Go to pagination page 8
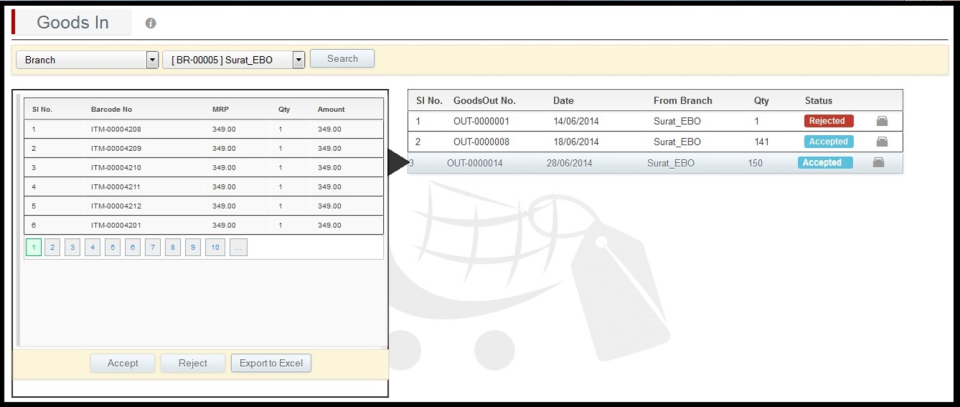Screen dimensions: 960x407 point(173,247)
